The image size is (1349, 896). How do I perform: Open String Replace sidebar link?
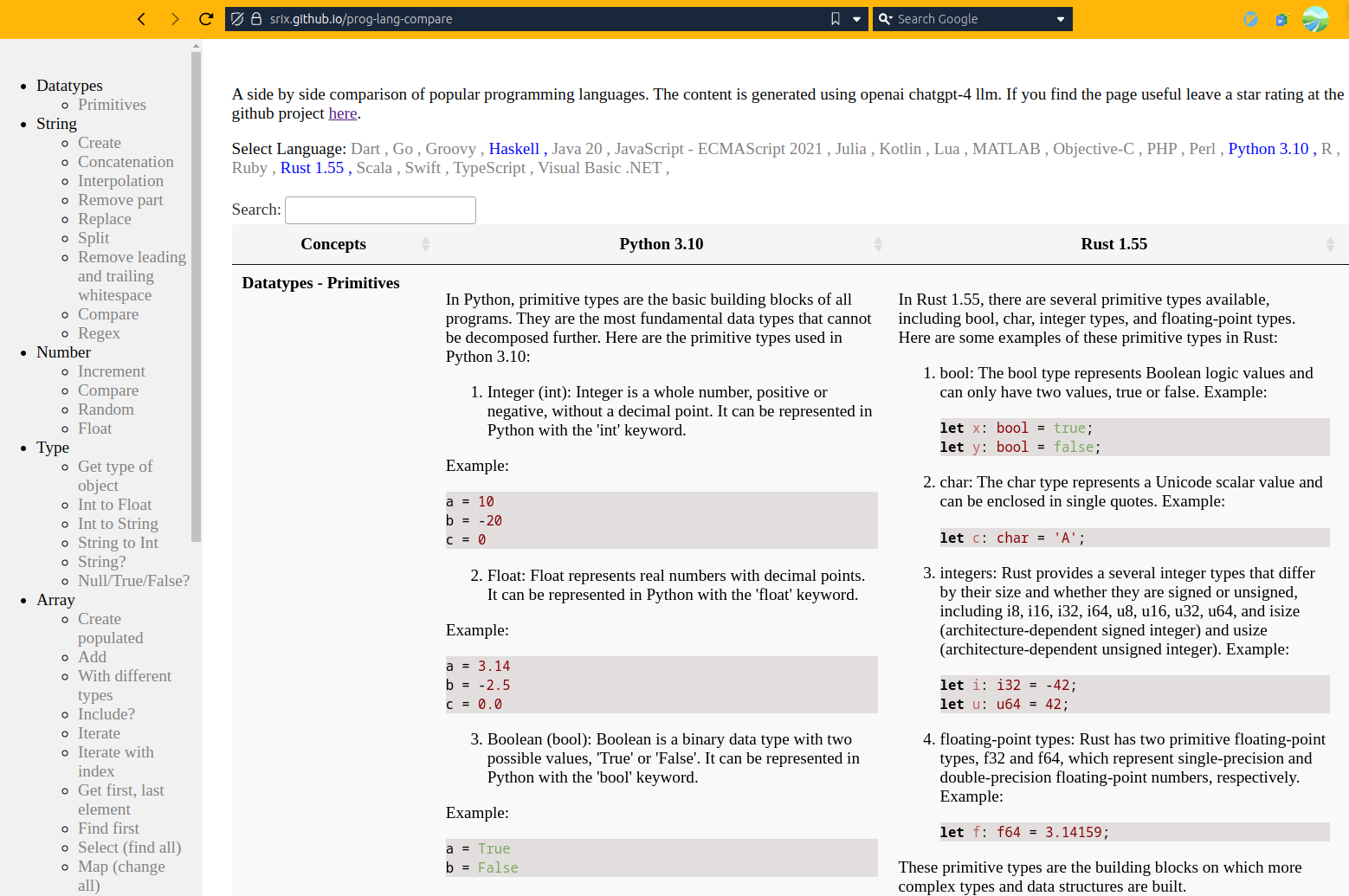tap(105, 219)
